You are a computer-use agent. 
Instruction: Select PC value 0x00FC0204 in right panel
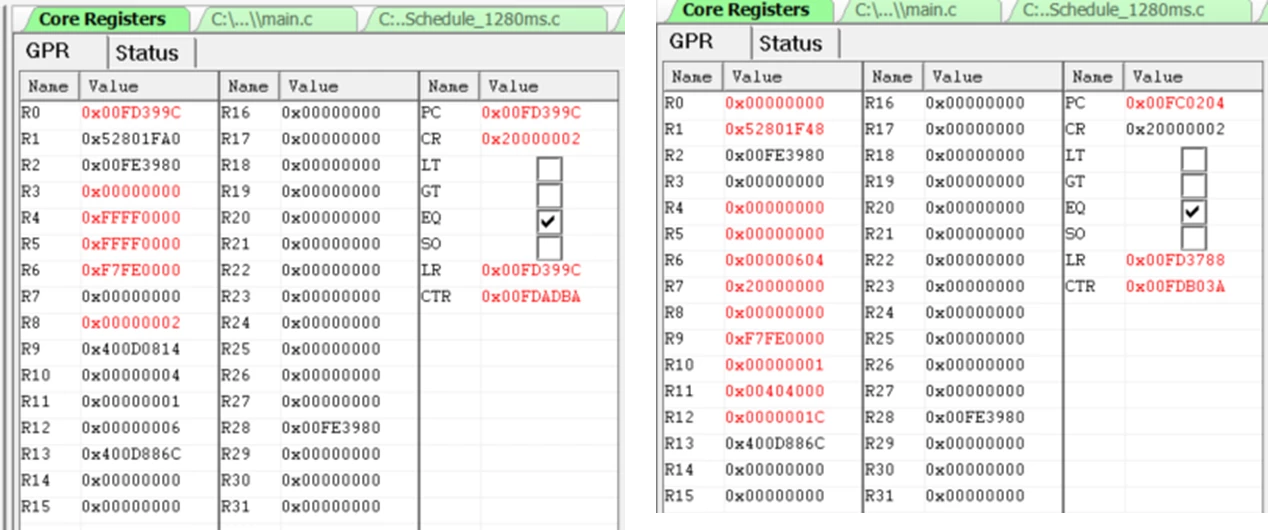point(1175,103)
